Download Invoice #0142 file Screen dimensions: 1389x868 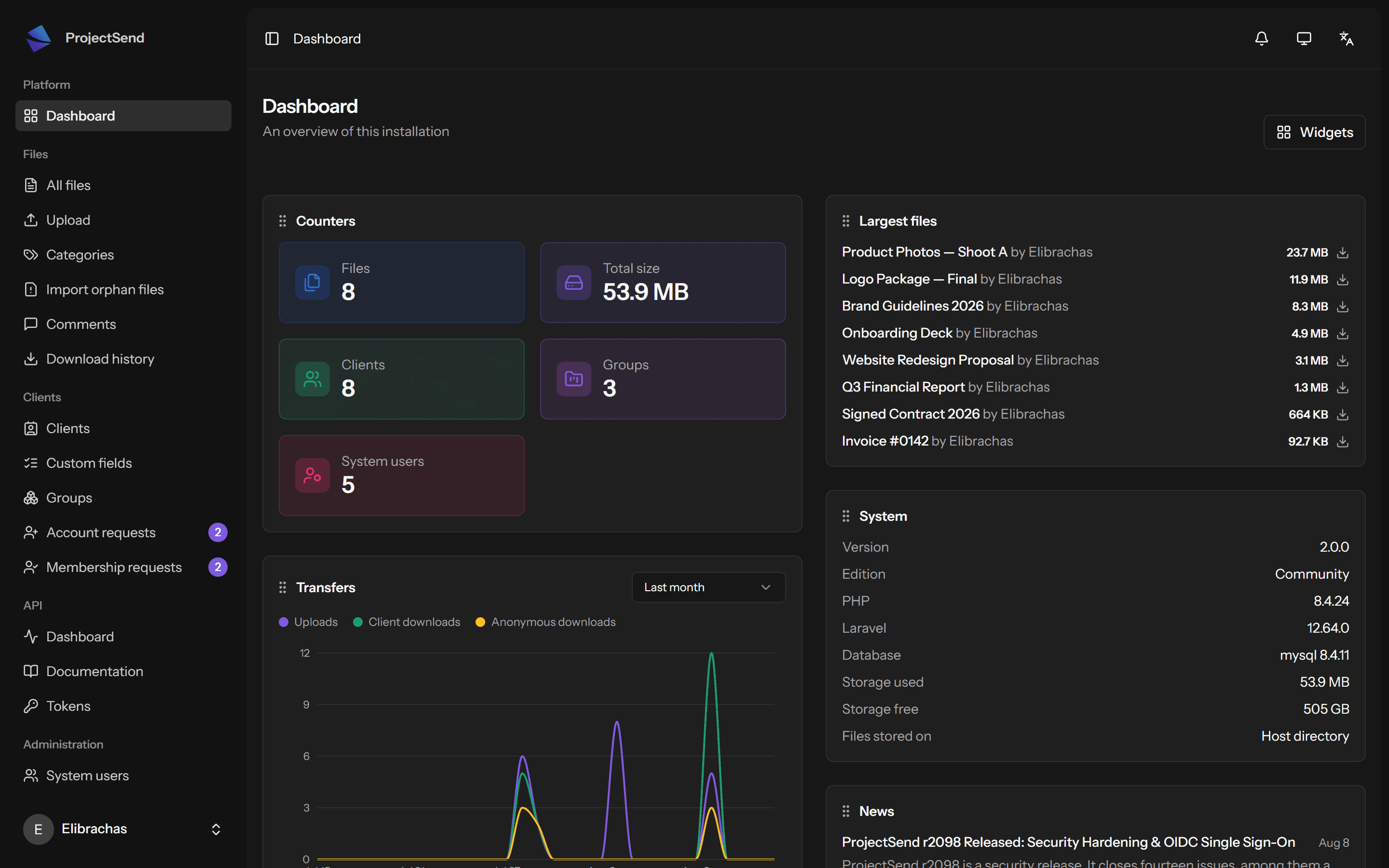pyautogui.click(x=1343, y=441)
